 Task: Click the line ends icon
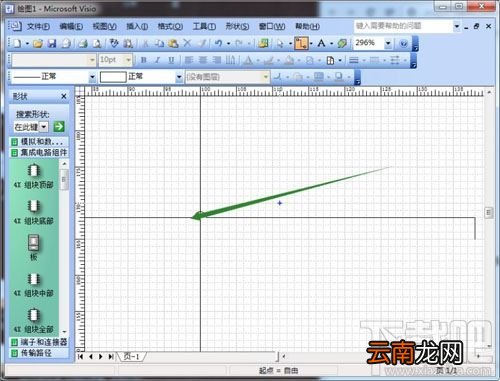coord(395,60)
